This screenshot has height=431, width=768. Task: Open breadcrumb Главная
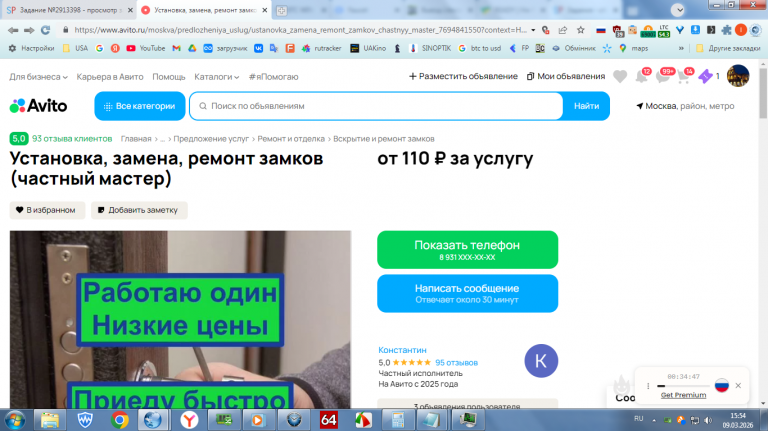pos(136,139)
